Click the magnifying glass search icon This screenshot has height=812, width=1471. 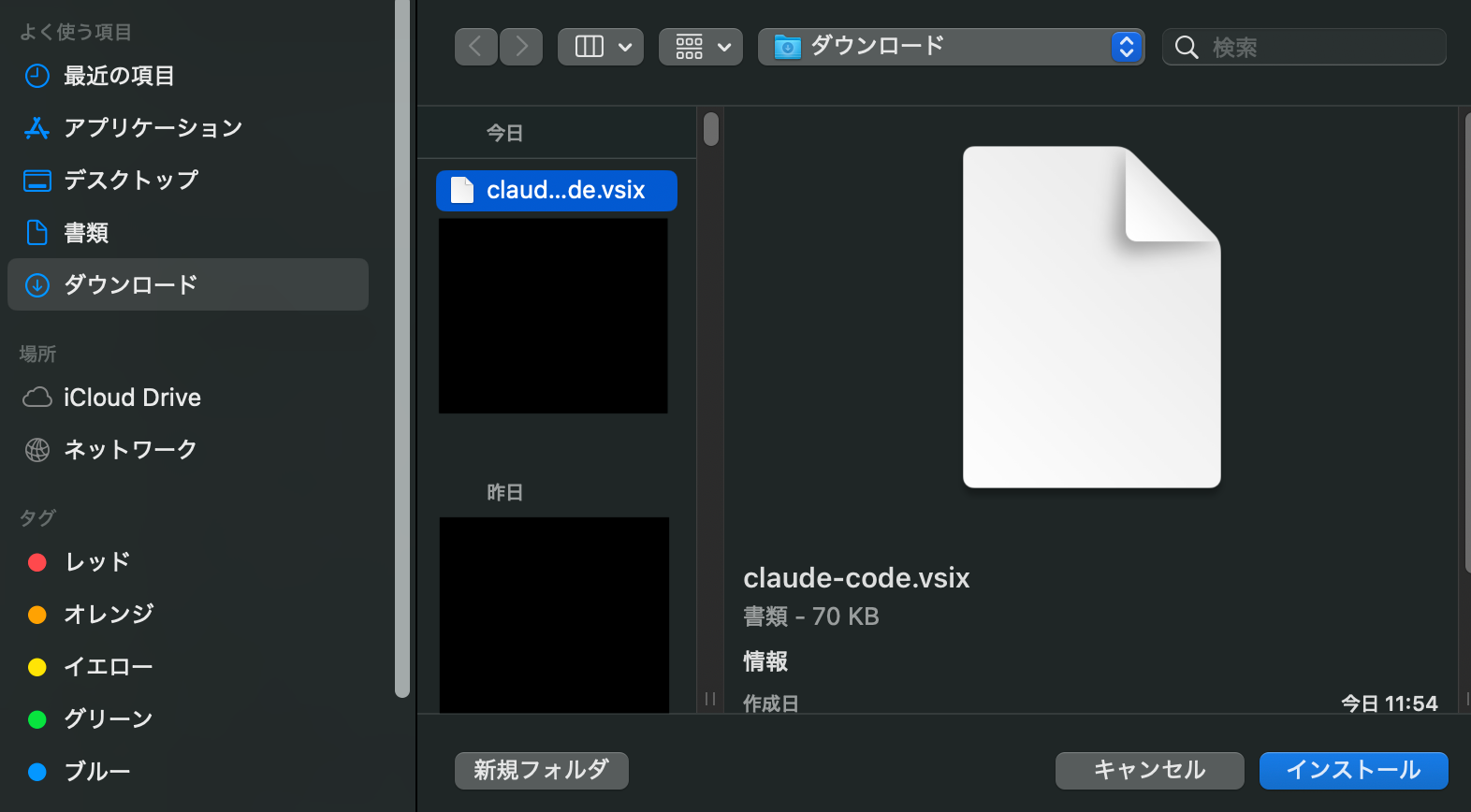pos(1187,47)
